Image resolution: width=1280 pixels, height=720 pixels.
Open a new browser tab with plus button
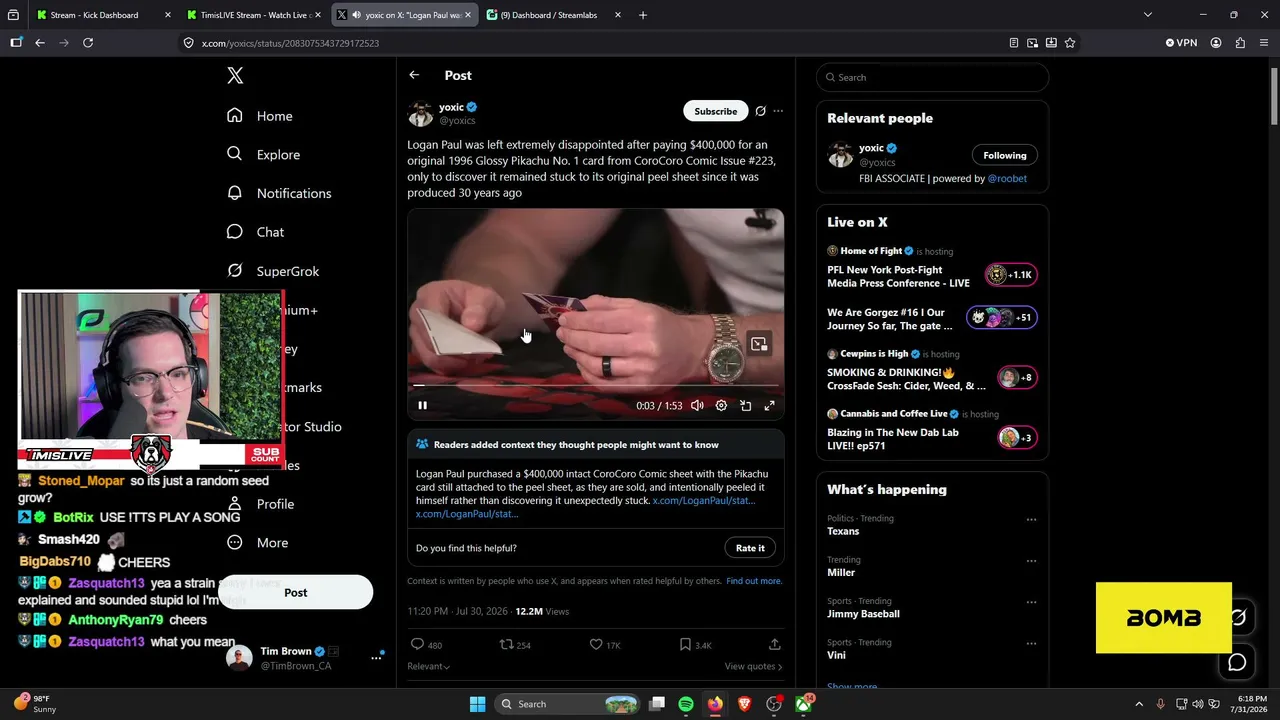pyautogui.click(x=643, y=15)
